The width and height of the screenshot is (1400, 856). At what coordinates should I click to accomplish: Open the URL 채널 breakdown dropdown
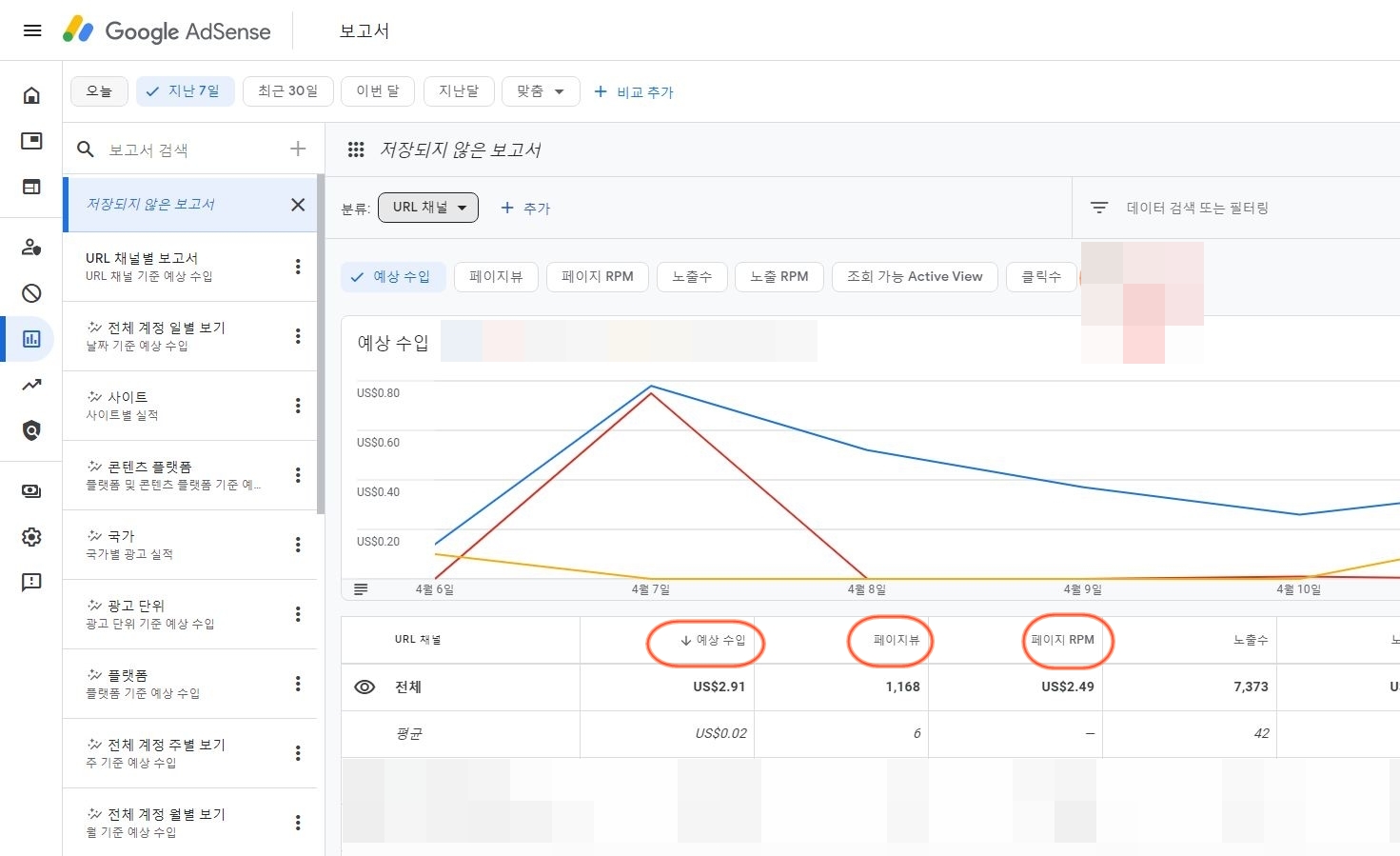point(428,208)
